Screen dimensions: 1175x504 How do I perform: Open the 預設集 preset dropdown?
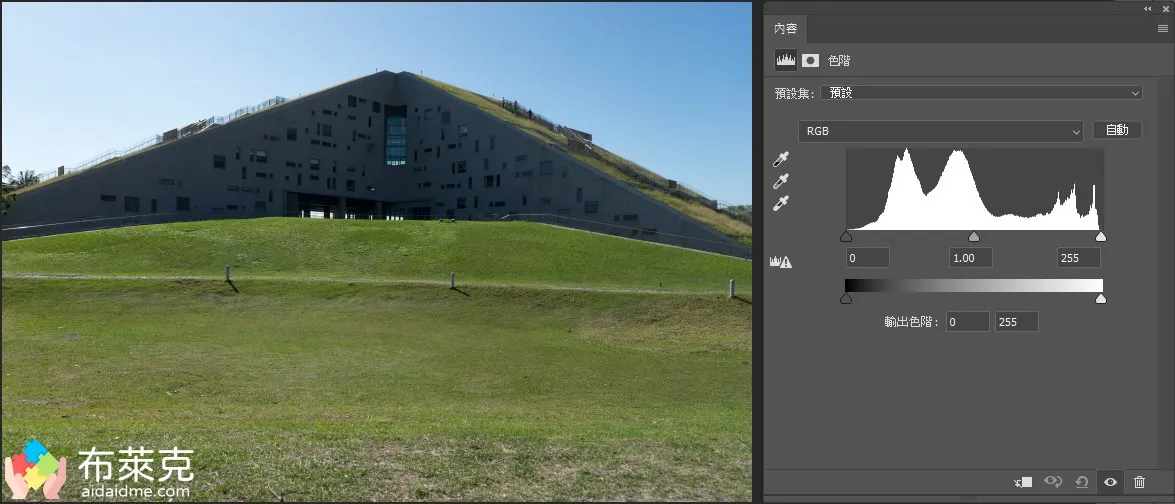tap(982, 93)
